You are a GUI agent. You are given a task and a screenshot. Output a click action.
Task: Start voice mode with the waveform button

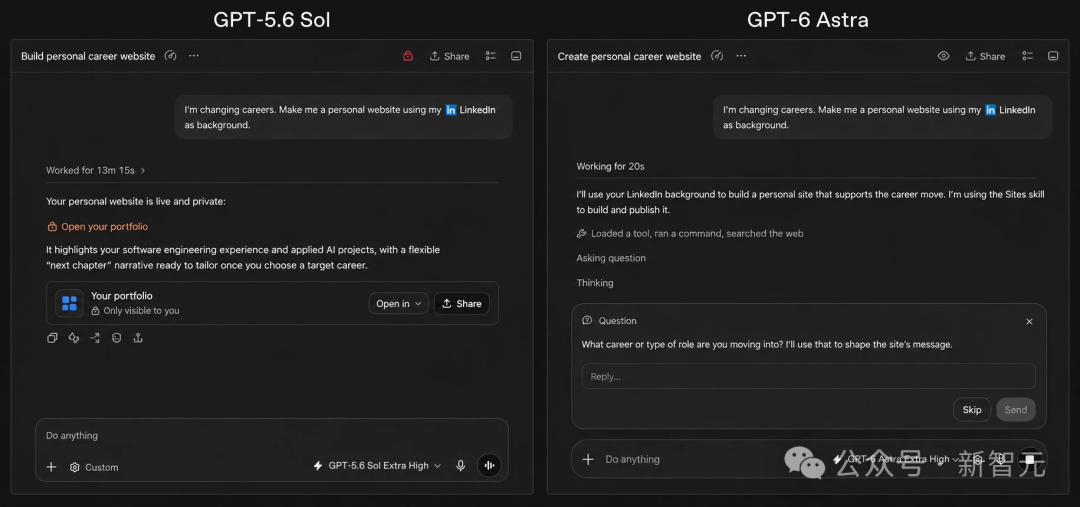[489, 466]
